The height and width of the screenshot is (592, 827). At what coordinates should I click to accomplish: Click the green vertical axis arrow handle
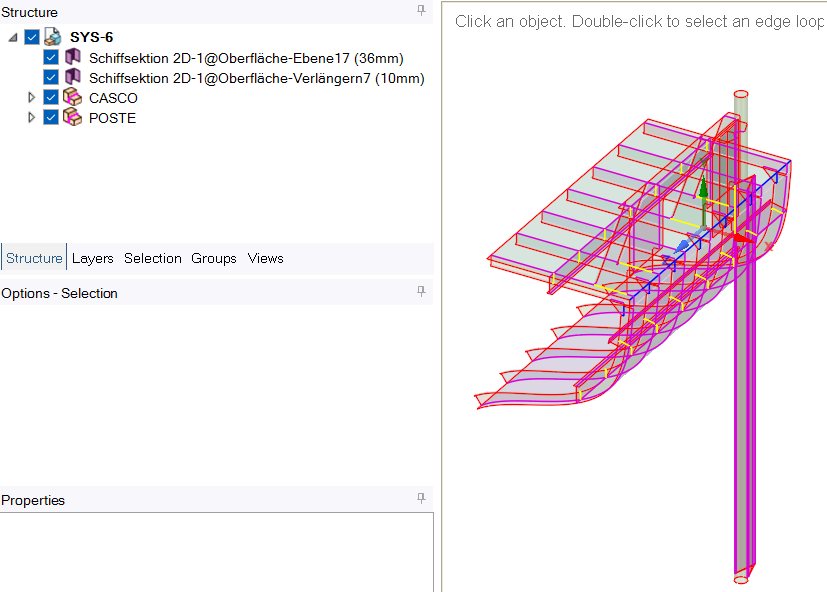tap(703, 188)
